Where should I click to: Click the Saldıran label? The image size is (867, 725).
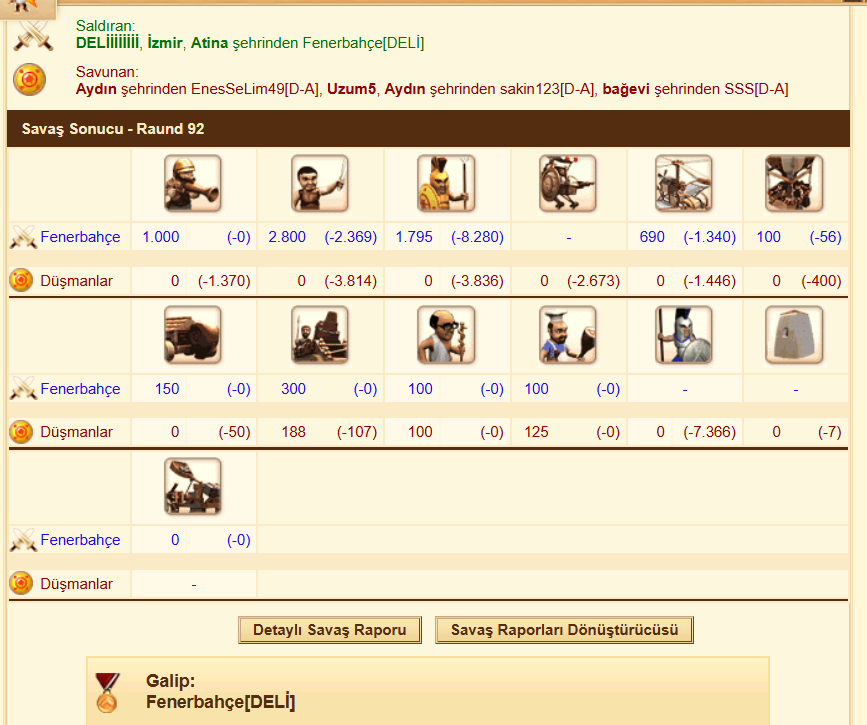106,25
